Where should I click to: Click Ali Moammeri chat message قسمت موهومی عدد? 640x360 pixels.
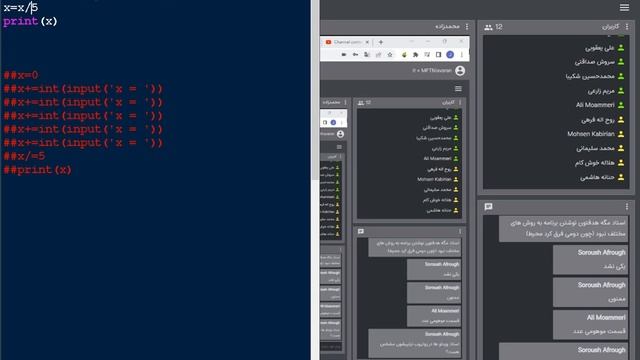590,325
